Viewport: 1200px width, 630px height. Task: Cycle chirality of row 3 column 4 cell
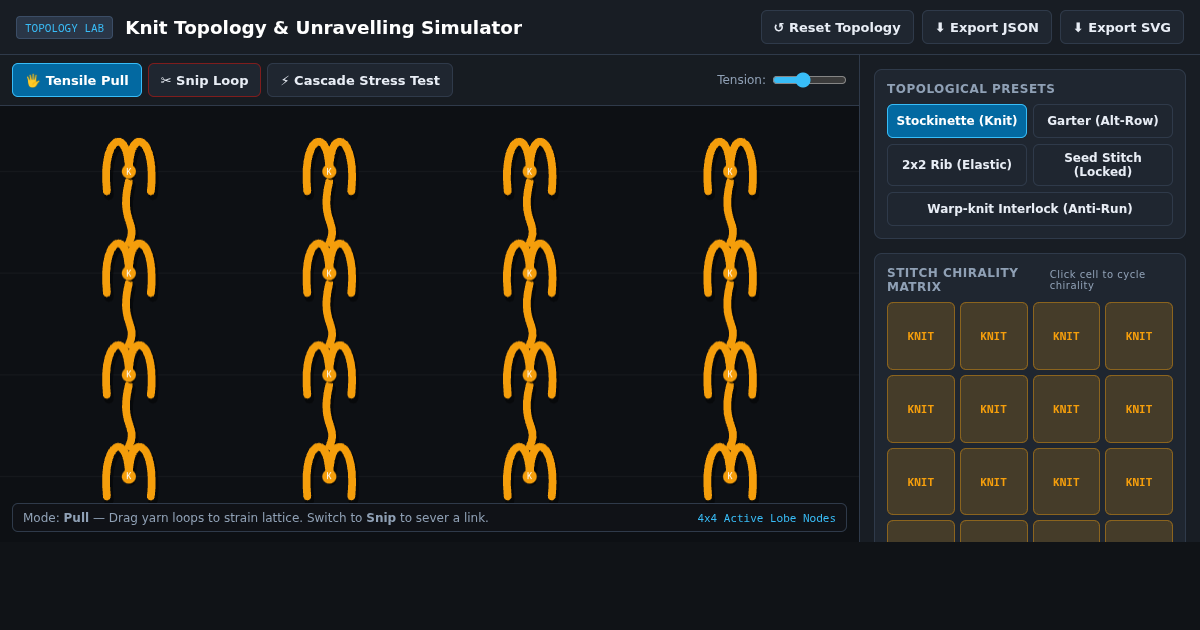(x=1139, y=482)
